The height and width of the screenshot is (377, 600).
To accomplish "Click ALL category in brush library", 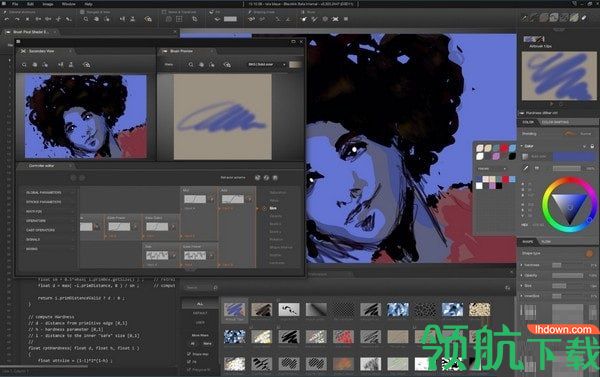I will [x=200, y=304].
